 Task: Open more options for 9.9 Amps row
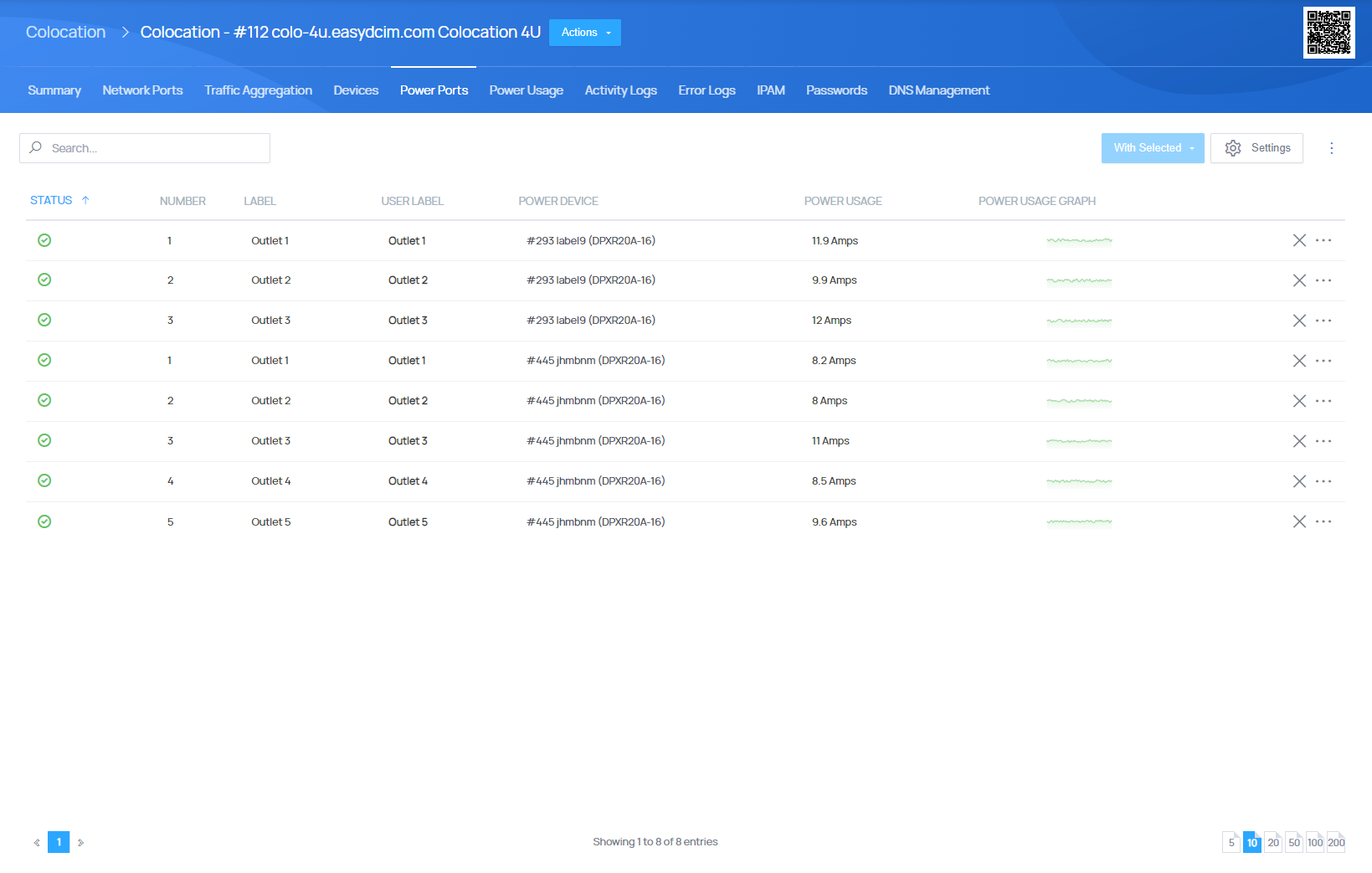point(1323,280)
